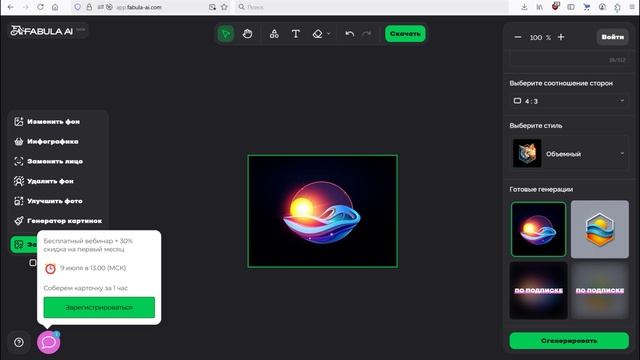This screenshot has width=640, height=360.
Task: Reload the browser page
Action: 40,7
